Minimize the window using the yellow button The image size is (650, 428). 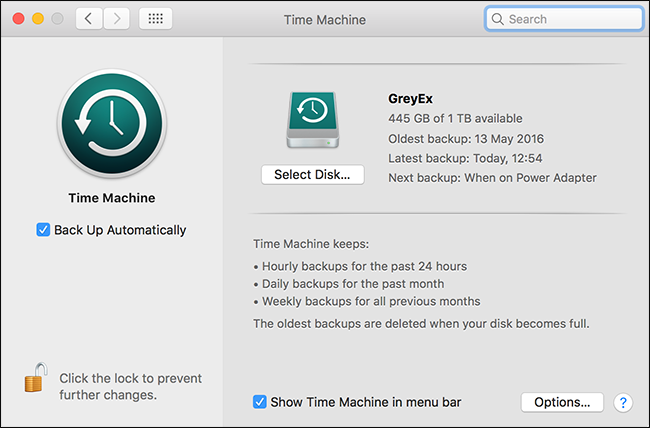point(37,19)
